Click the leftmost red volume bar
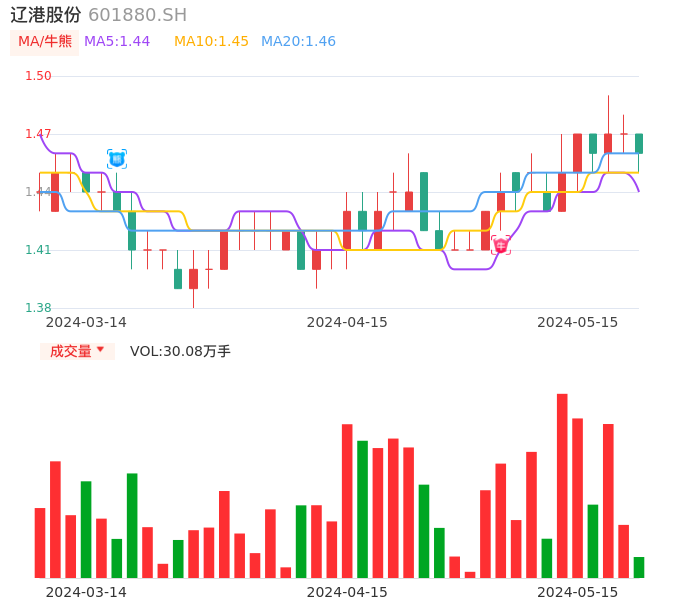The image size is (686, 606). pyautogui.click(x=40, y=542)
